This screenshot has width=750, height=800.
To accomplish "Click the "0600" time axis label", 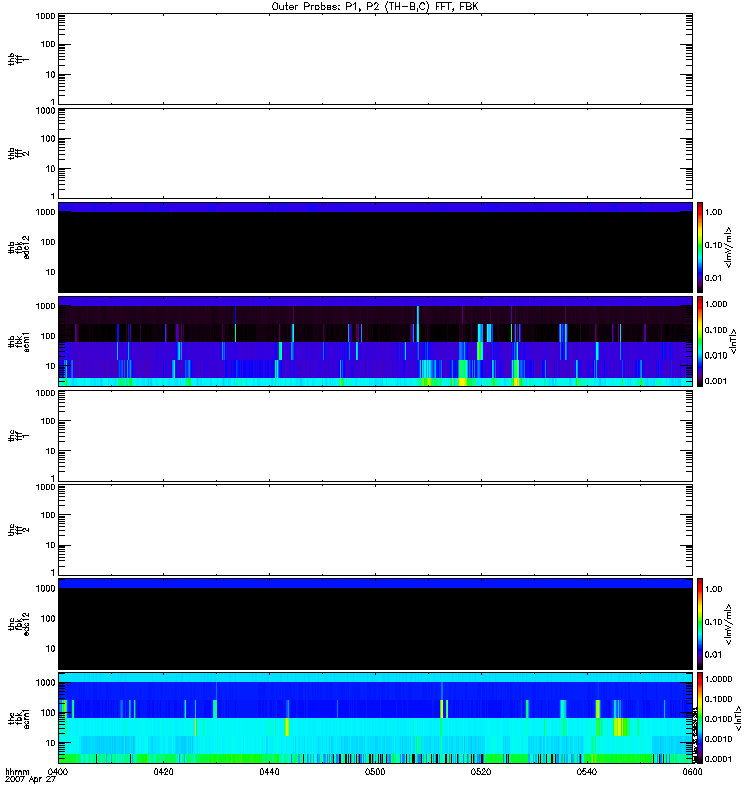I will [692, 772].
